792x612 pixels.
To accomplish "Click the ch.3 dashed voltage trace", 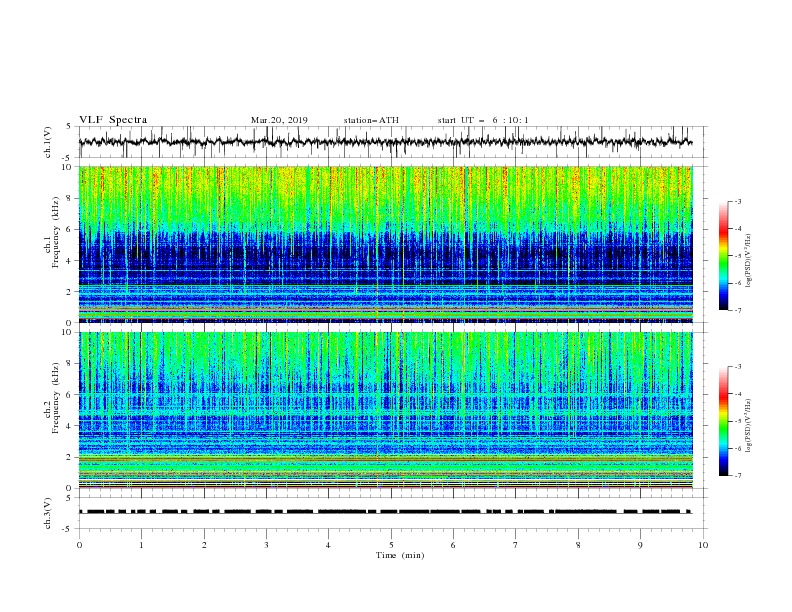I will [385, 512].
